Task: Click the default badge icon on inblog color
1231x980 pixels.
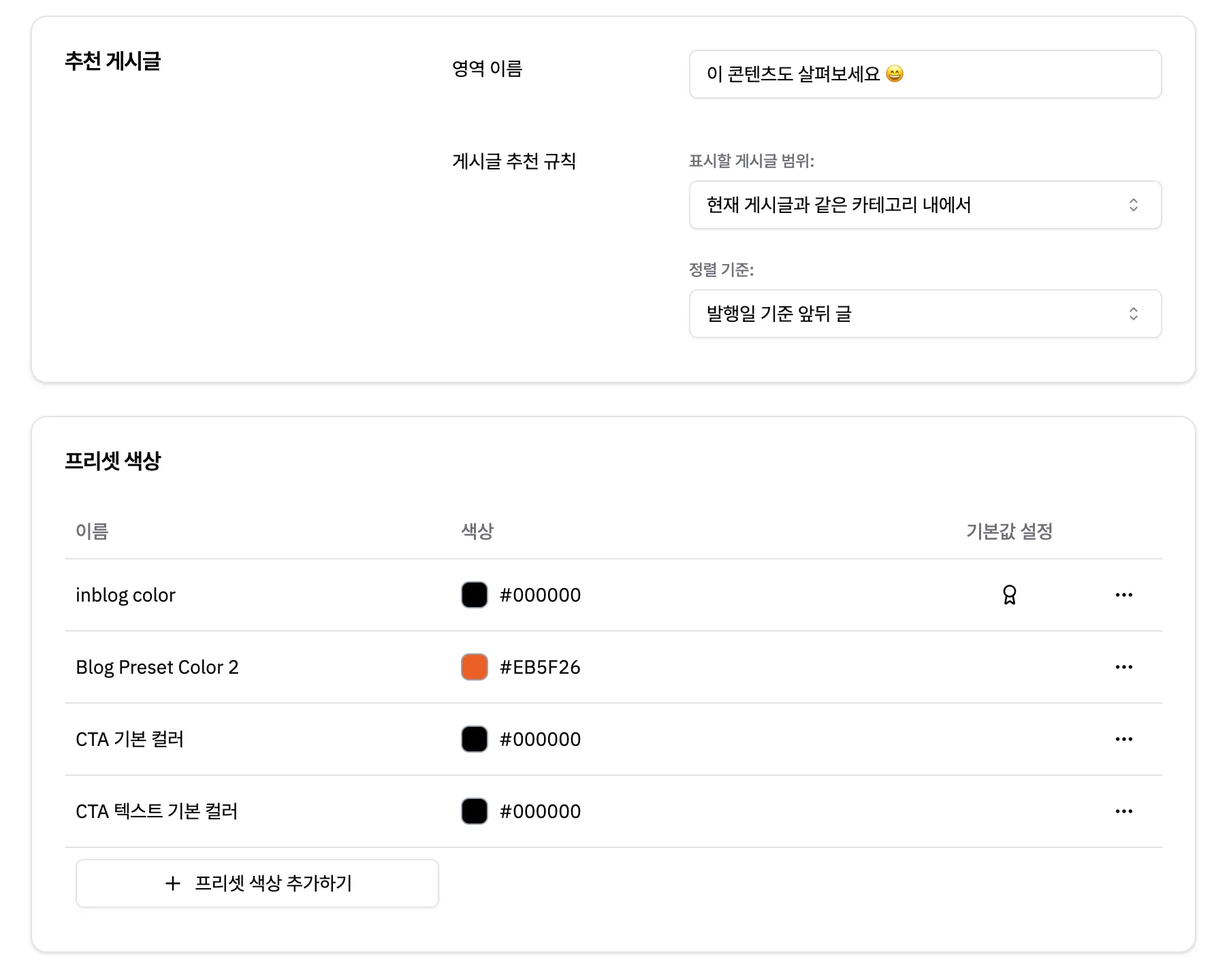Action: (x=1009, y=595)
